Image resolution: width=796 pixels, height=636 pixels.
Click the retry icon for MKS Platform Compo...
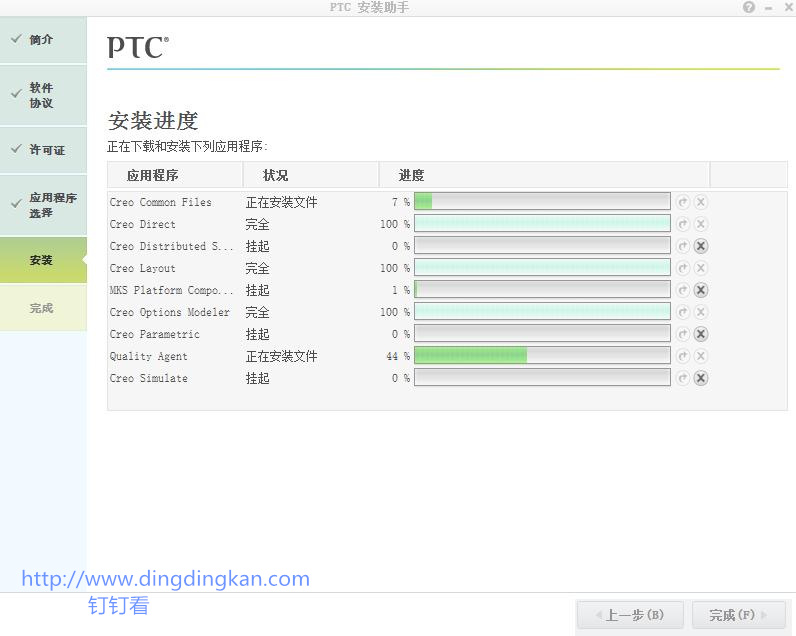(x=683, y=290)
